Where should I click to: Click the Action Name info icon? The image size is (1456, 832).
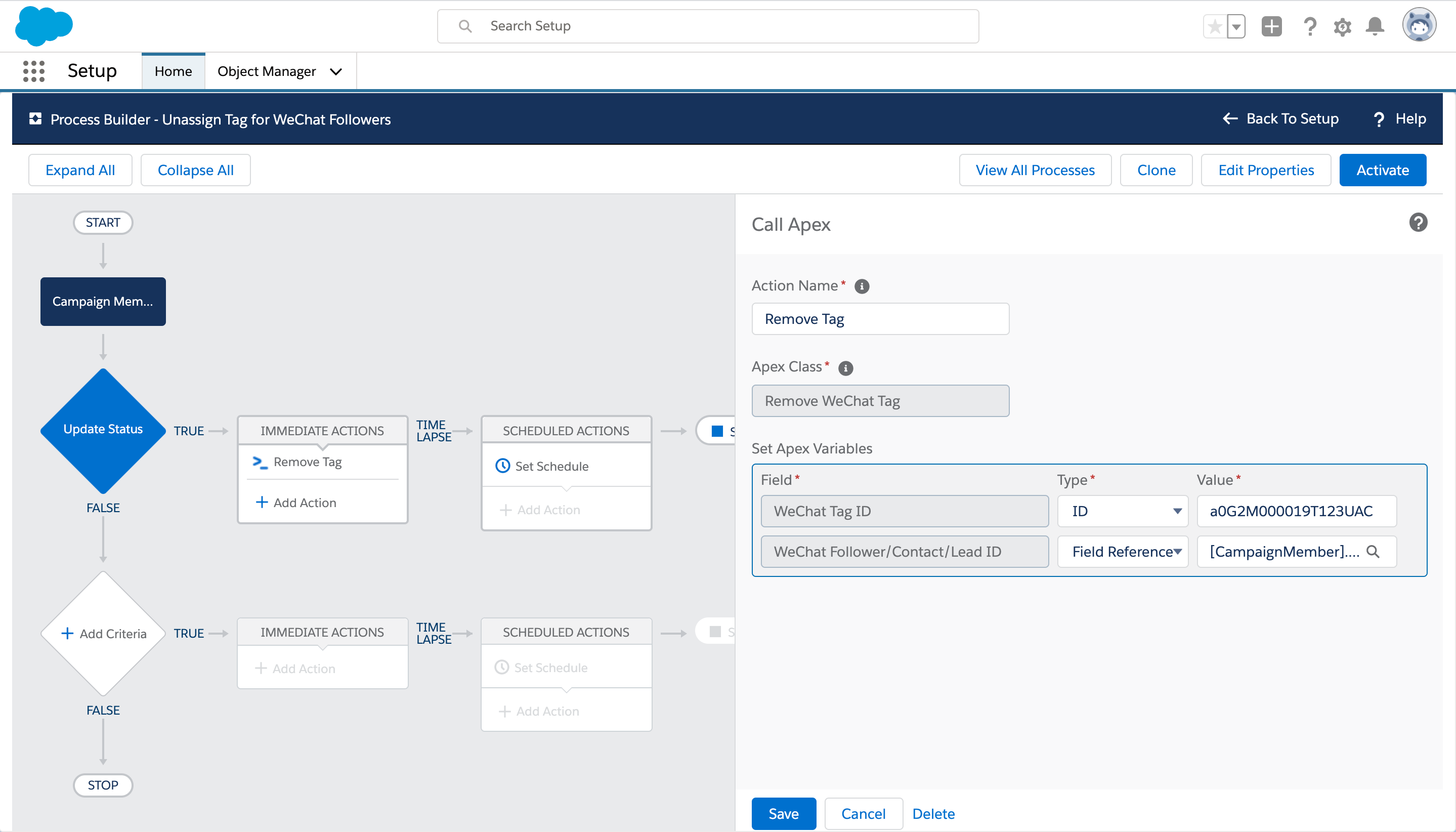click(x=862, y=286)
